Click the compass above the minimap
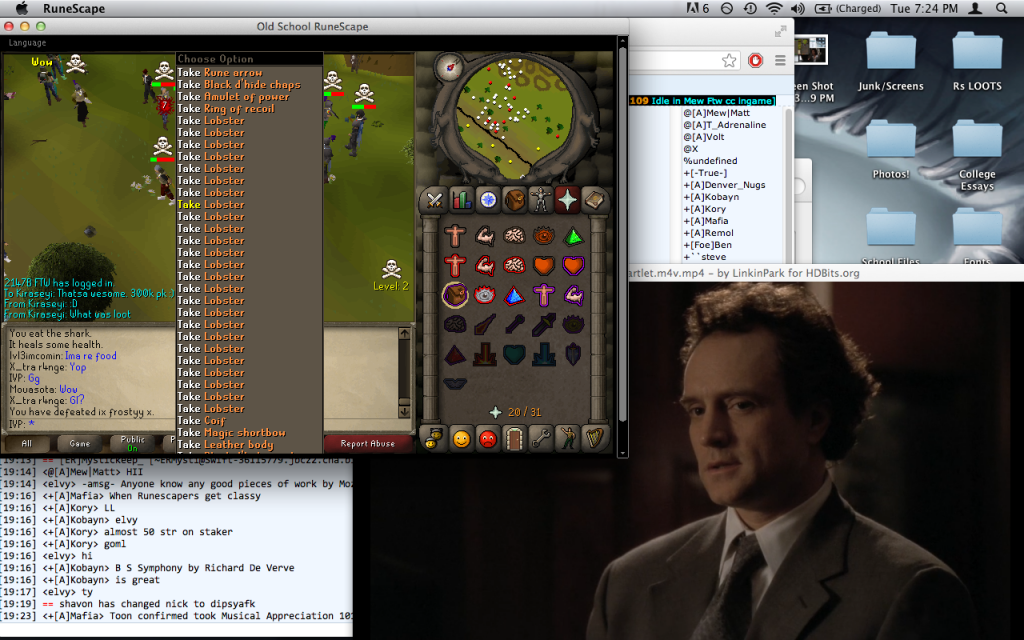Image resolution: width=1024 pixels, height=640 pixels. point(449,66)
